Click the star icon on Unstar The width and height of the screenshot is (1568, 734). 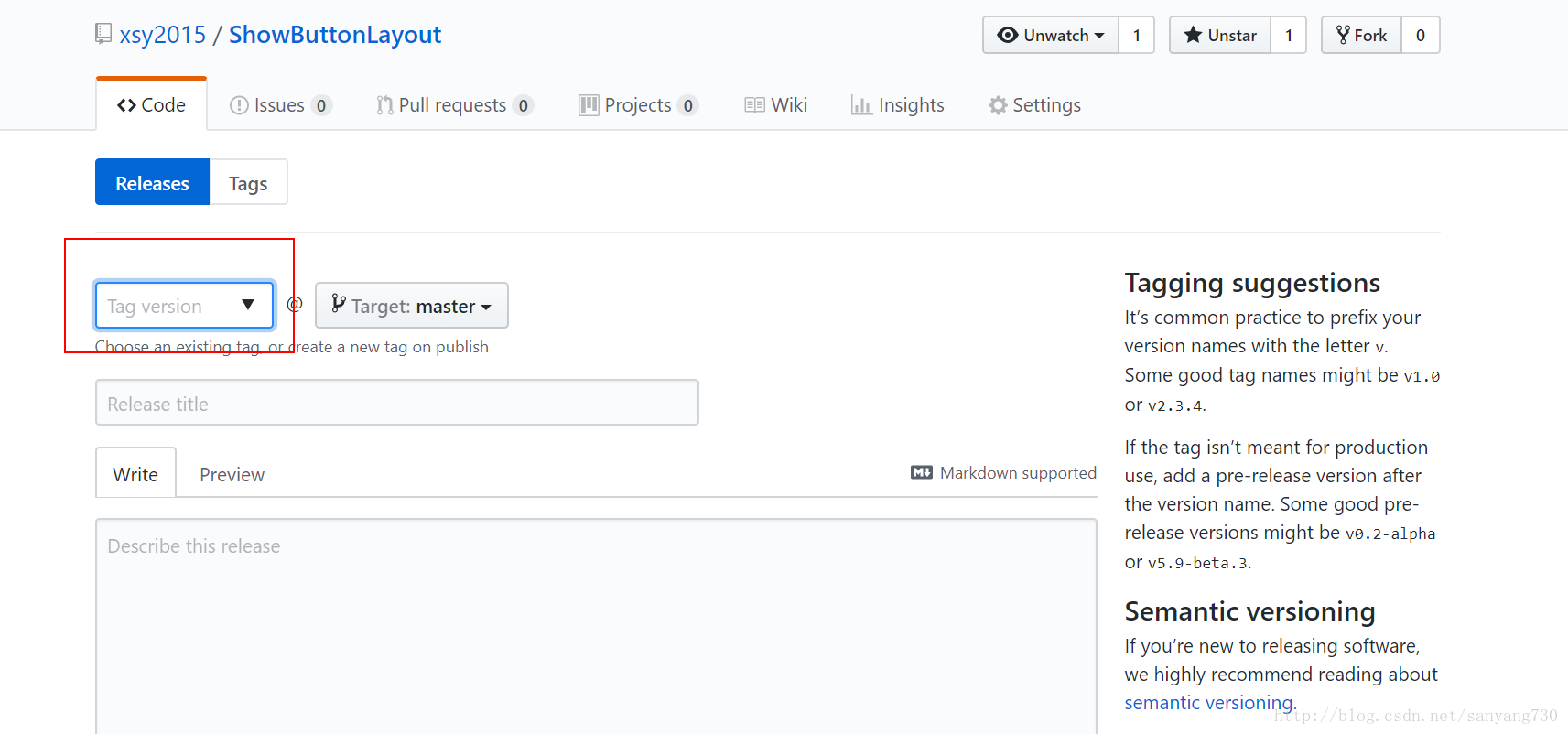1193,35
